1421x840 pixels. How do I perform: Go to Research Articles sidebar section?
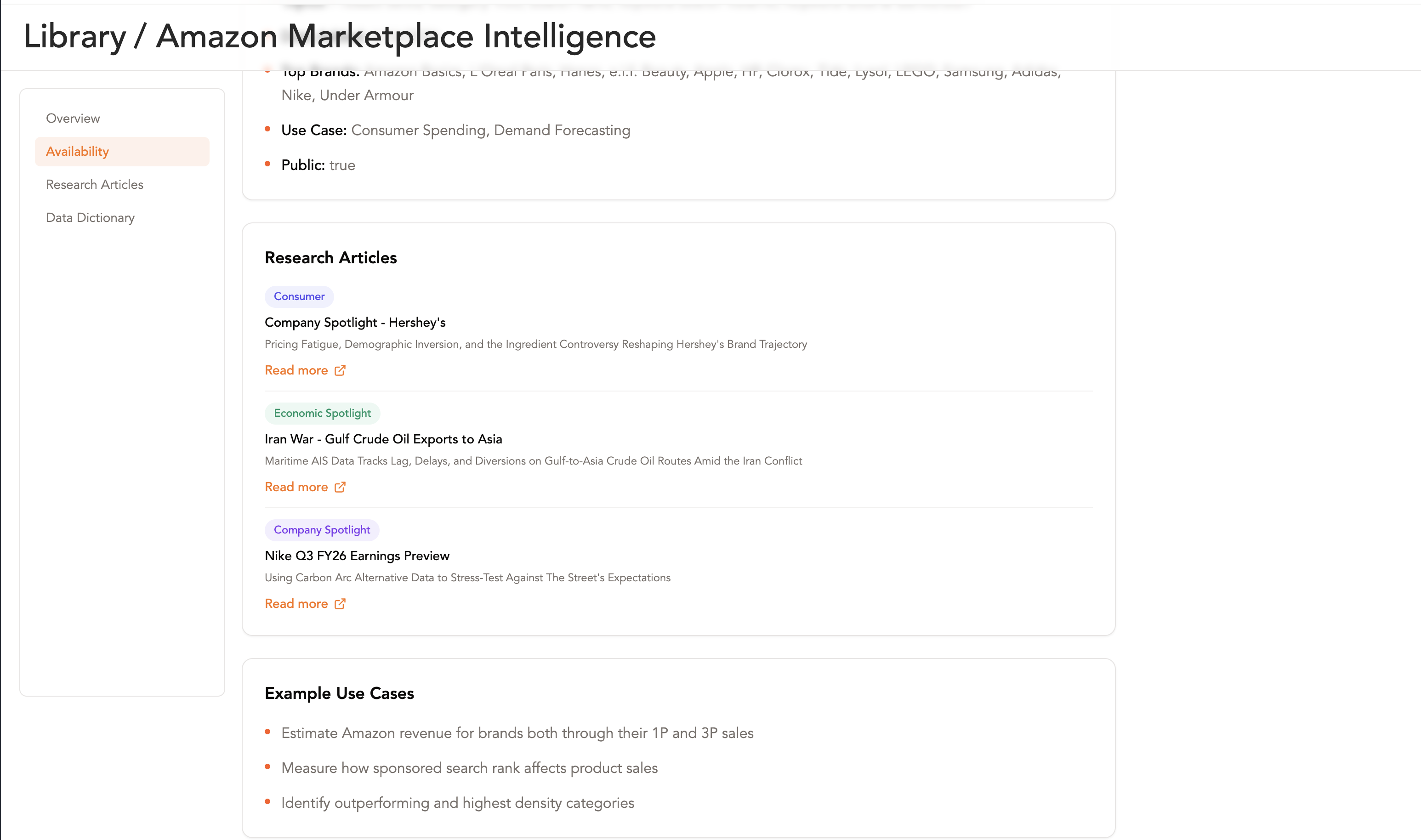[95, 185]
